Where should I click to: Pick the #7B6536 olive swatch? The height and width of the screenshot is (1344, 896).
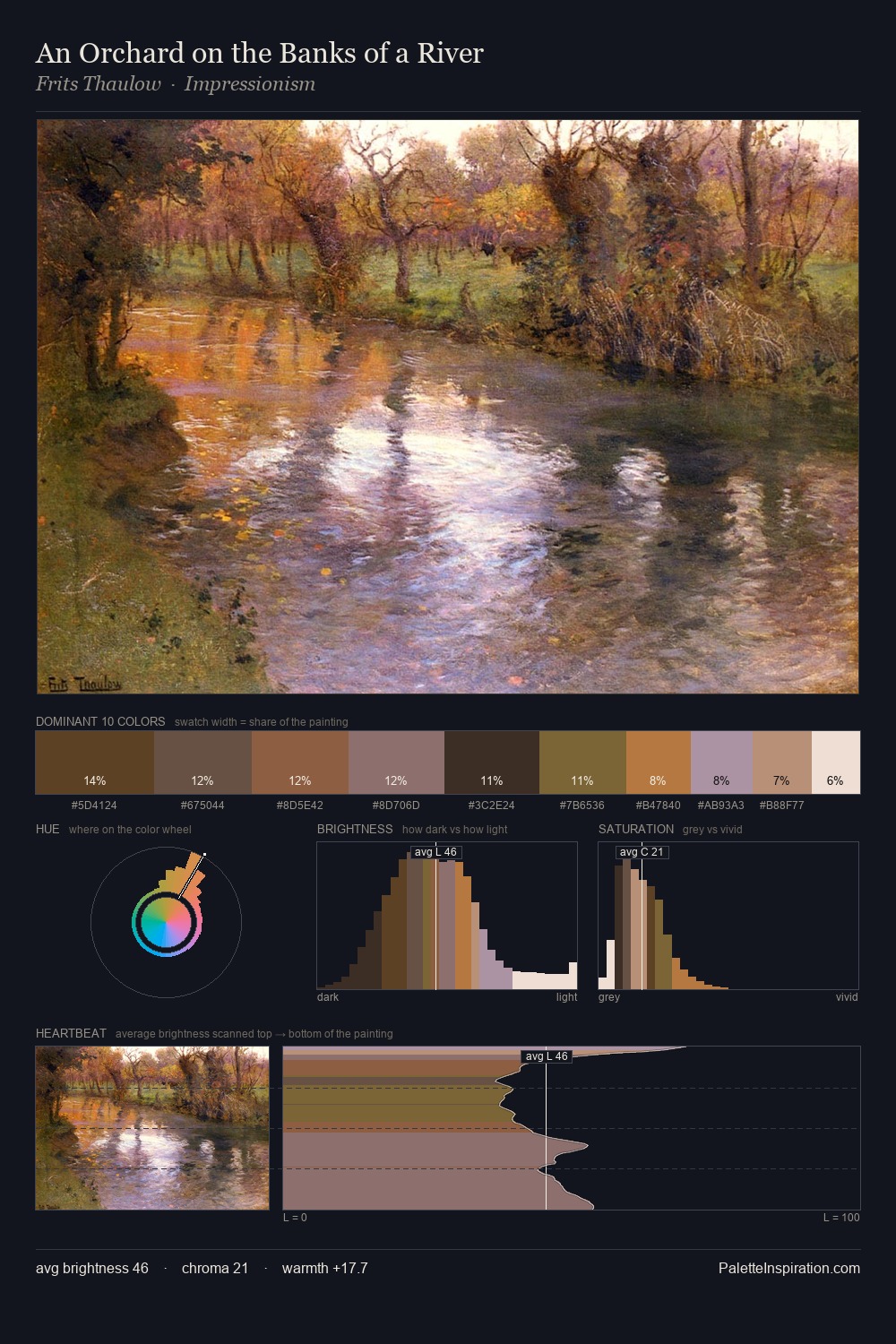pyautogui.click(x=582, y=762)
